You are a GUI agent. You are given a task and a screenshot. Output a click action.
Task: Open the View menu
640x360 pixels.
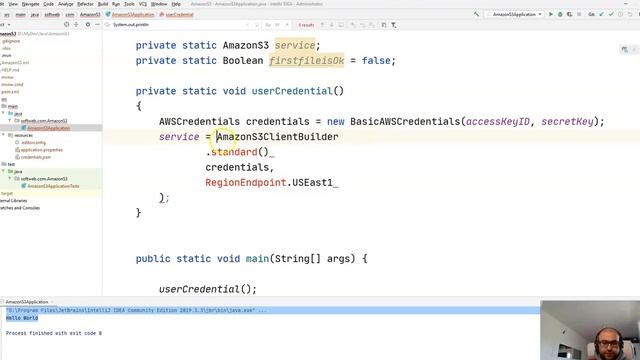[x=13, y=4]
